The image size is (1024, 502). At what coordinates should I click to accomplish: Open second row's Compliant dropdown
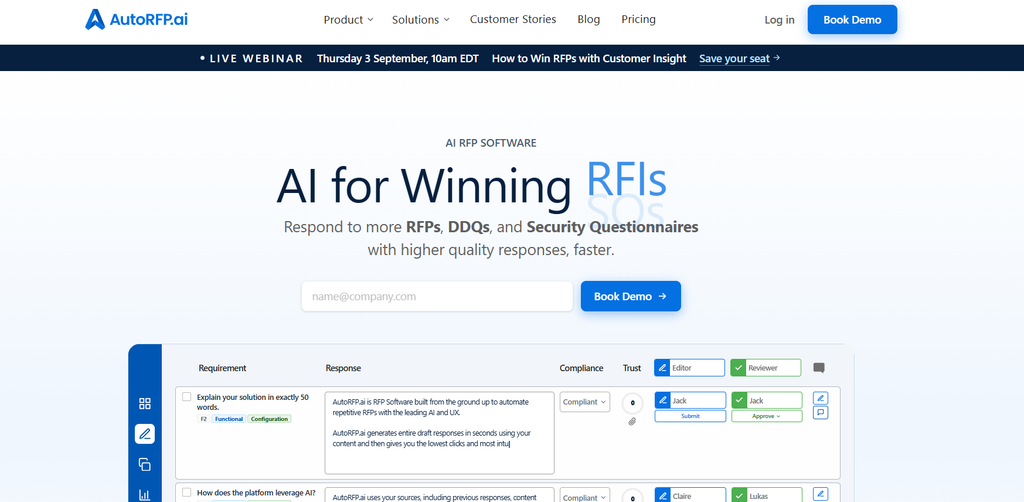[584, 496]
